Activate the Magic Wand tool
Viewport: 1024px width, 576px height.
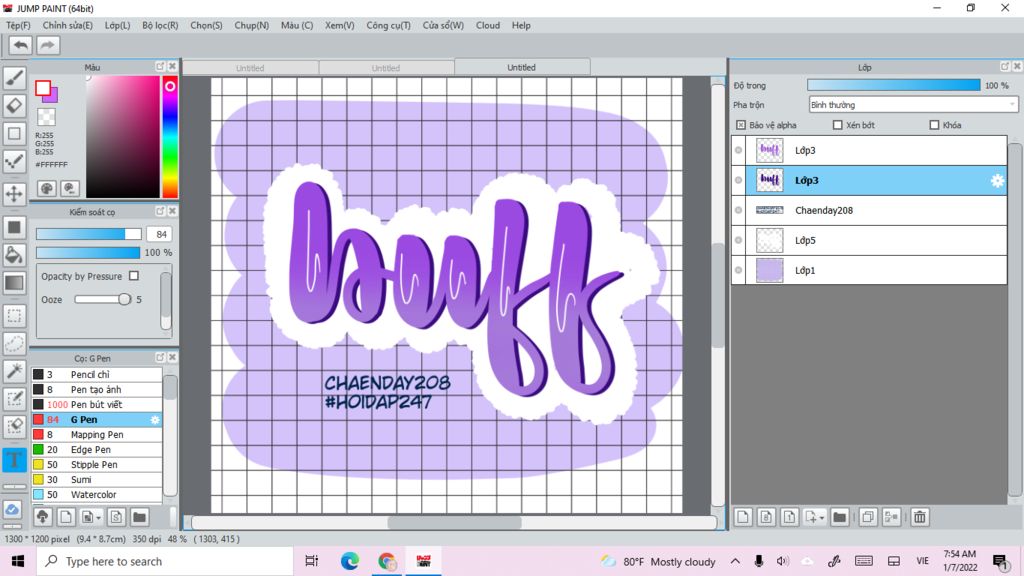14,371
